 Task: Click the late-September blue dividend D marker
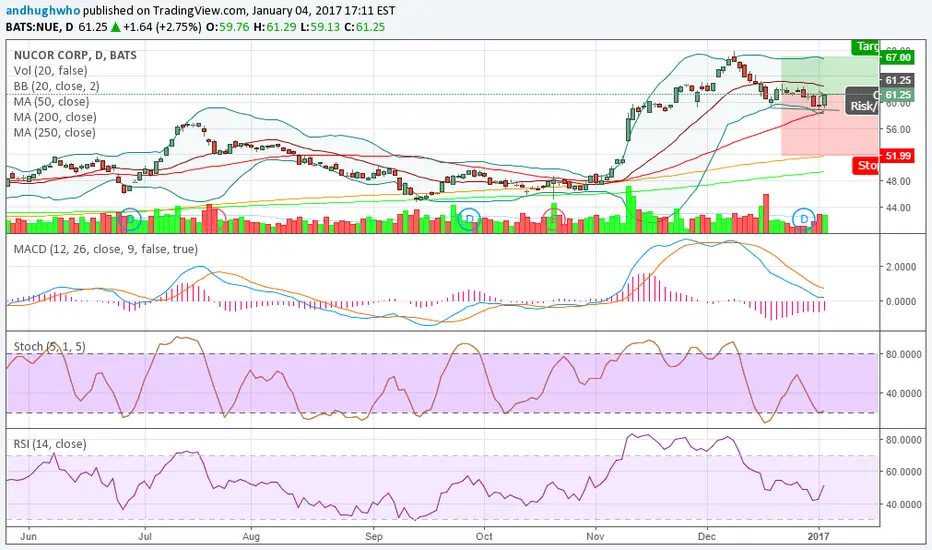pyautogui.click(x=470, y=219)
